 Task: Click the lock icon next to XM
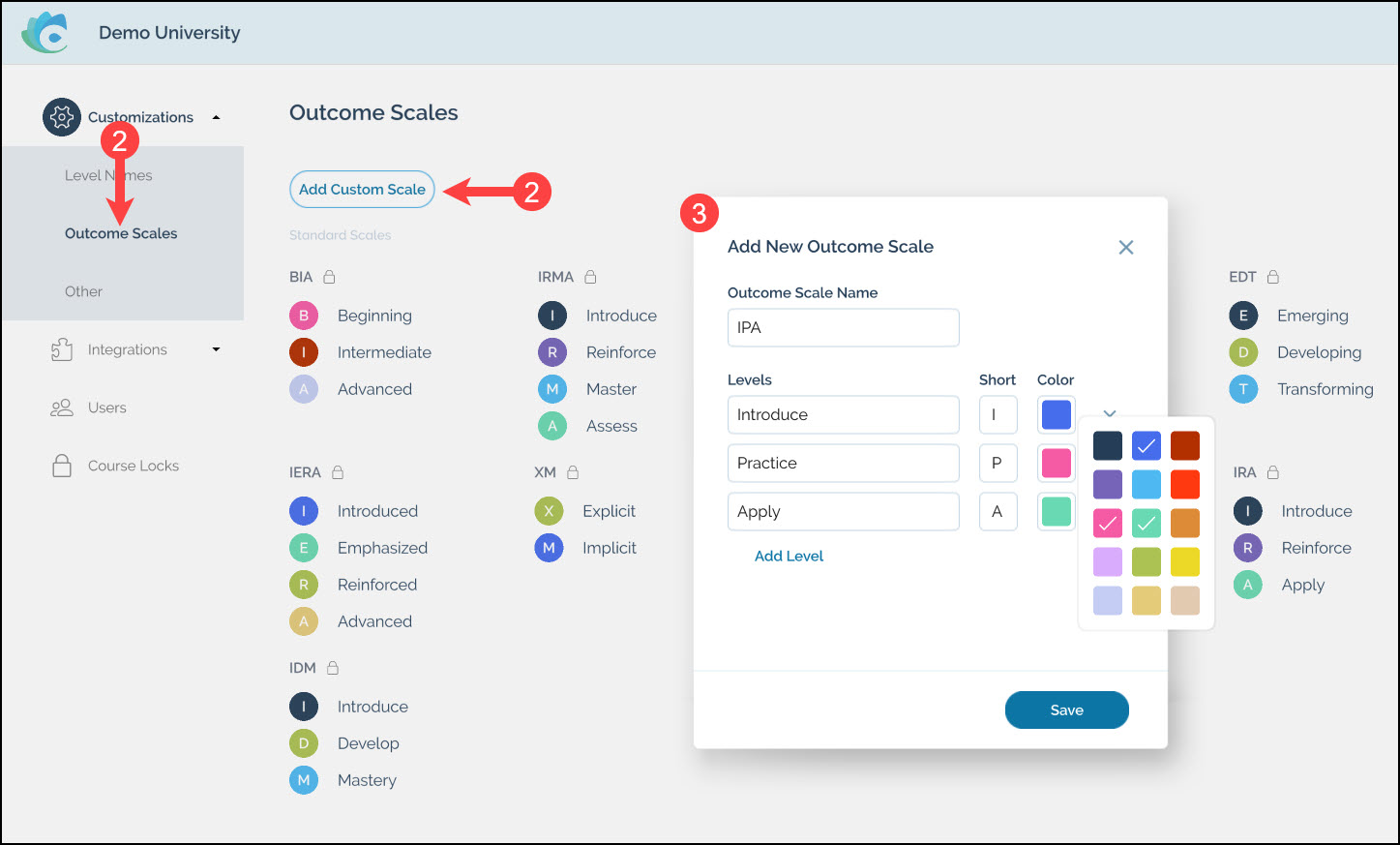[573, 472]
